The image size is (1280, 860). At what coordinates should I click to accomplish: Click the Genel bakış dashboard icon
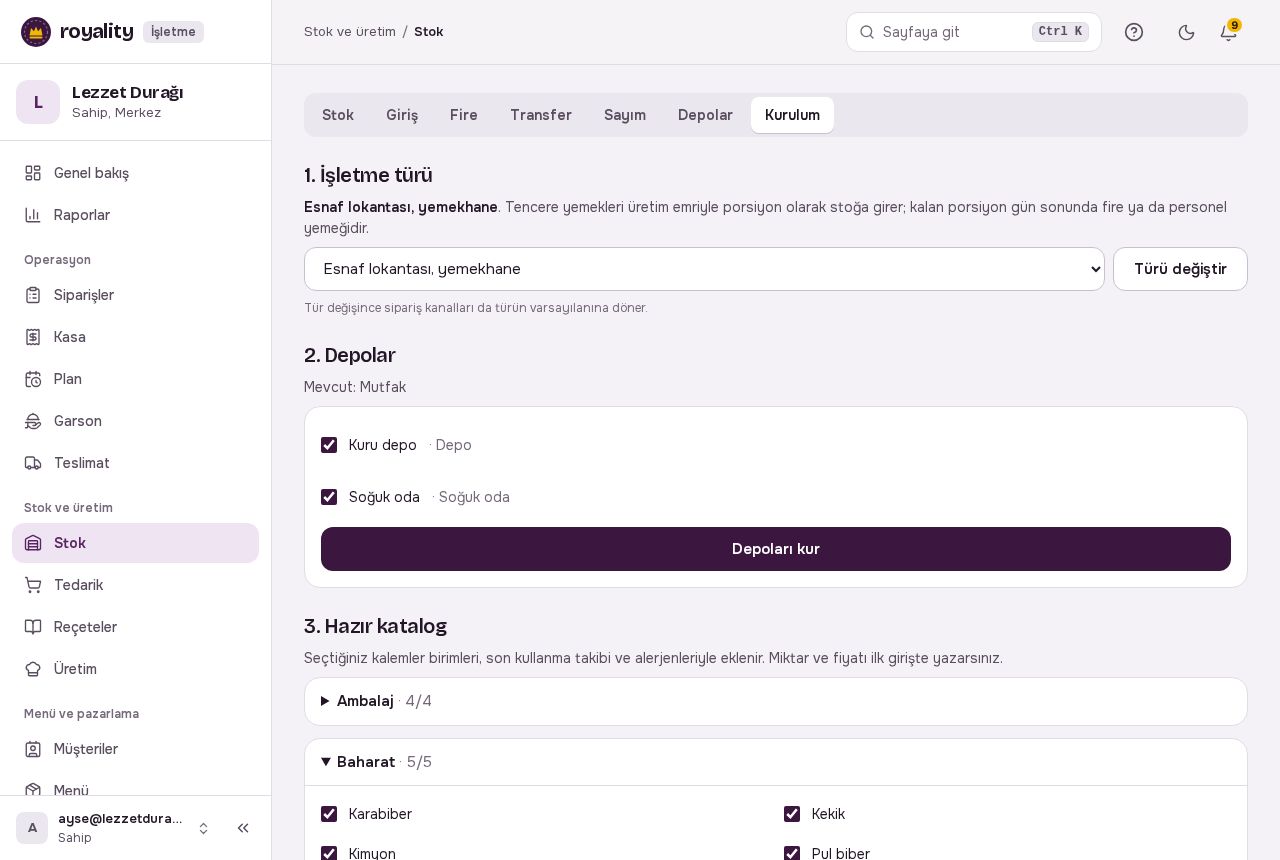pos(33,173)
